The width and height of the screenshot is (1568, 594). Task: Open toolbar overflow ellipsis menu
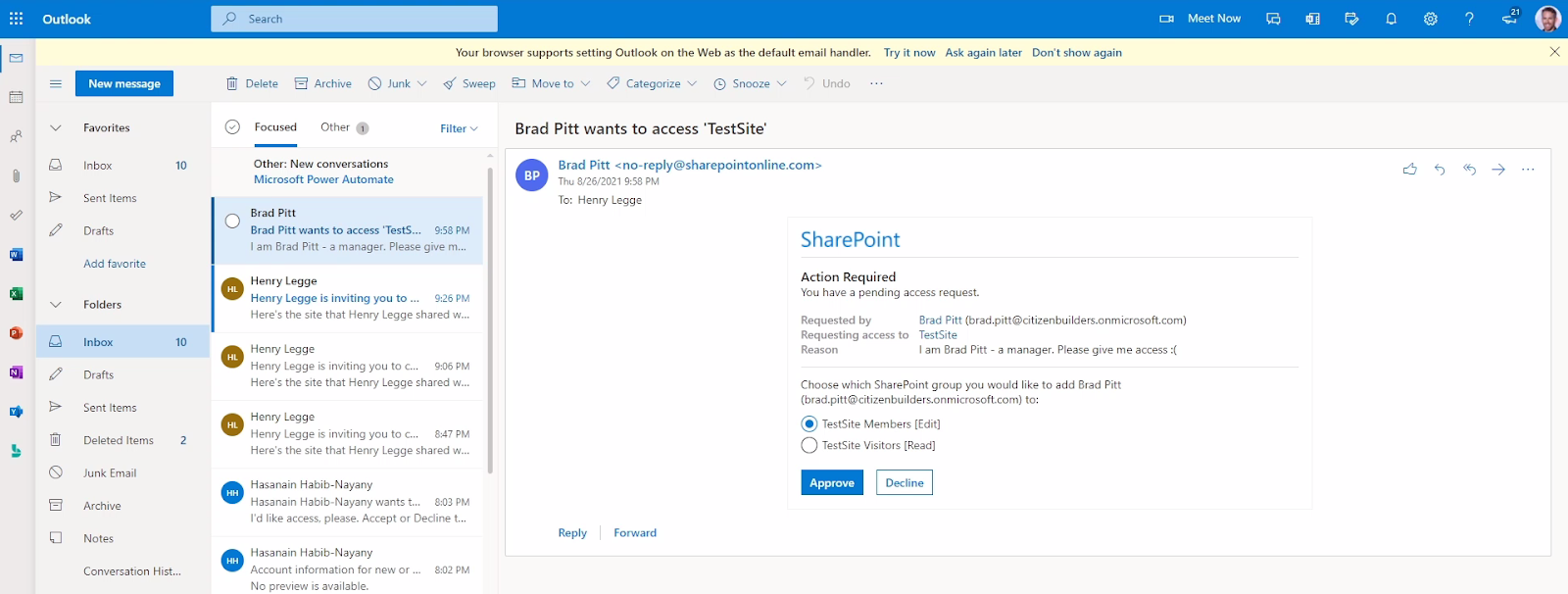coord(876,83)
